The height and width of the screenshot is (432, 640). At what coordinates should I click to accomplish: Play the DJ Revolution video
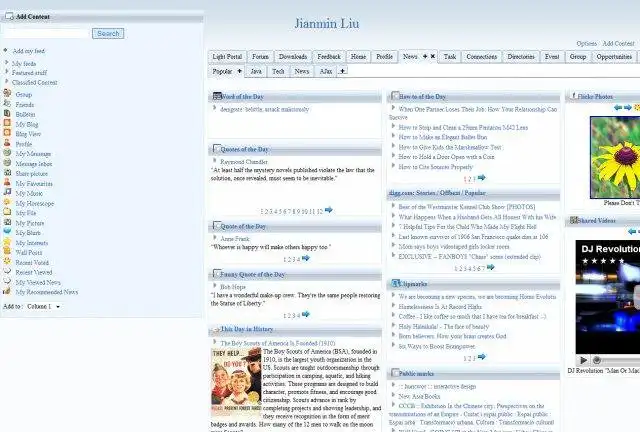pos(584,360)
